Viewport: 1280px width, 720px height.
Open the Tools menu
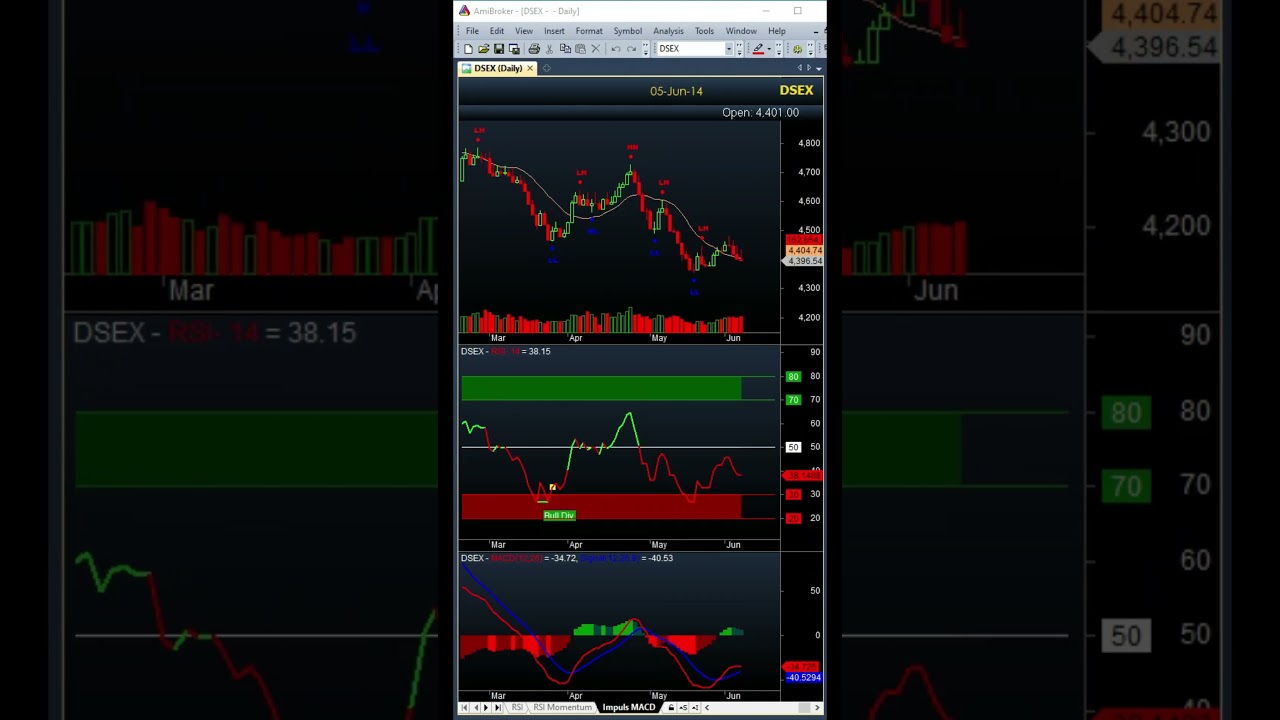pos(705,31)
